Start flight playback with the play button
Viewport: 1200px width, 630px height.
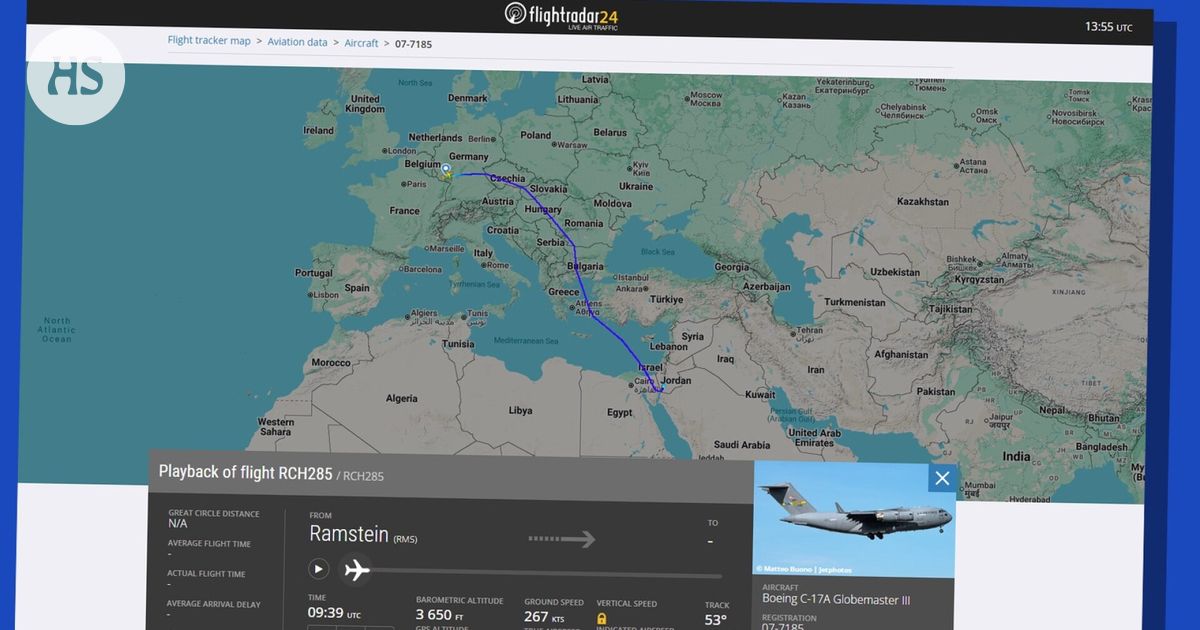[318, 569]
